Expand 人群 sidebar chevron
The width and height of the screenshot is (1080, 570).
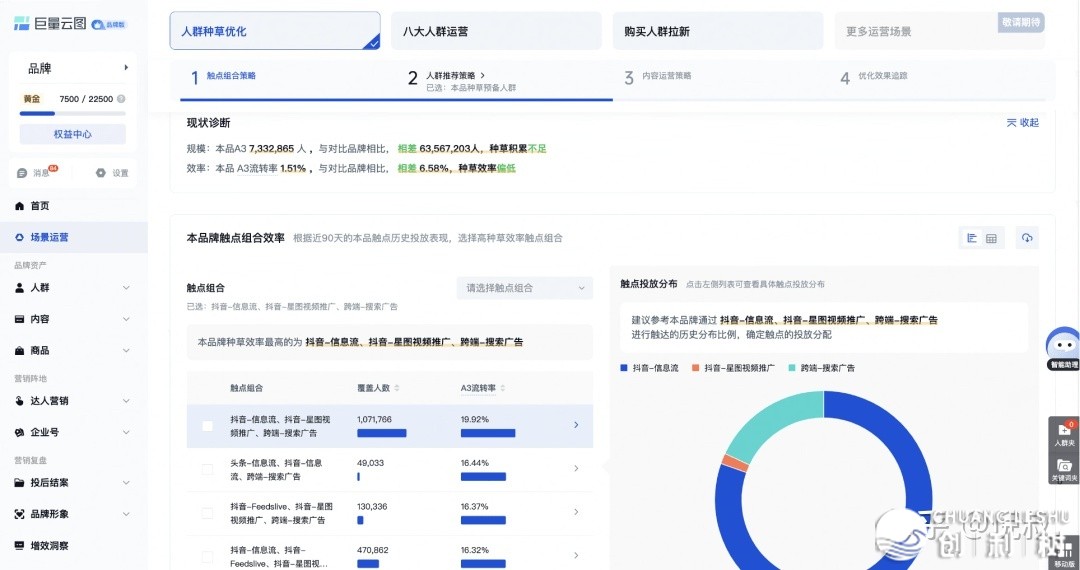[126, 288]
